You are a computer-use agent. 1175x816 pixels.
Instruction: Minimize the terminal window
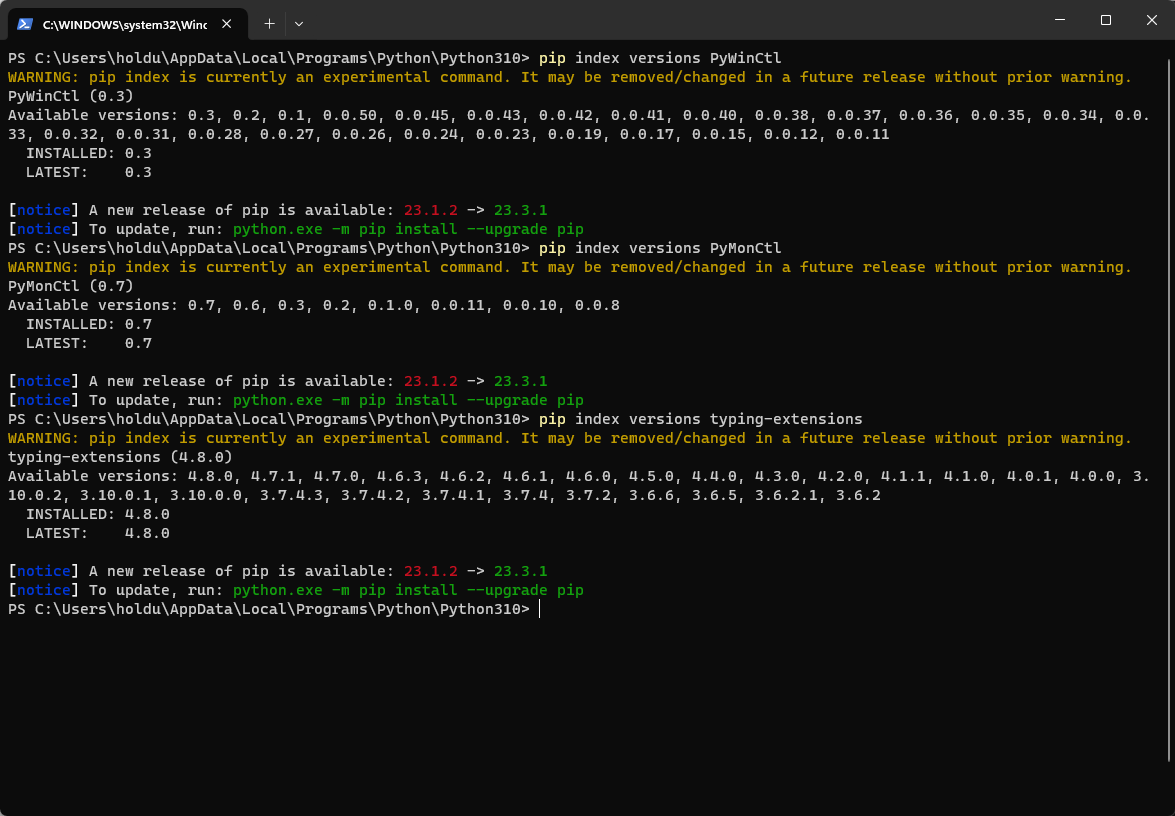pos(1060,20)
